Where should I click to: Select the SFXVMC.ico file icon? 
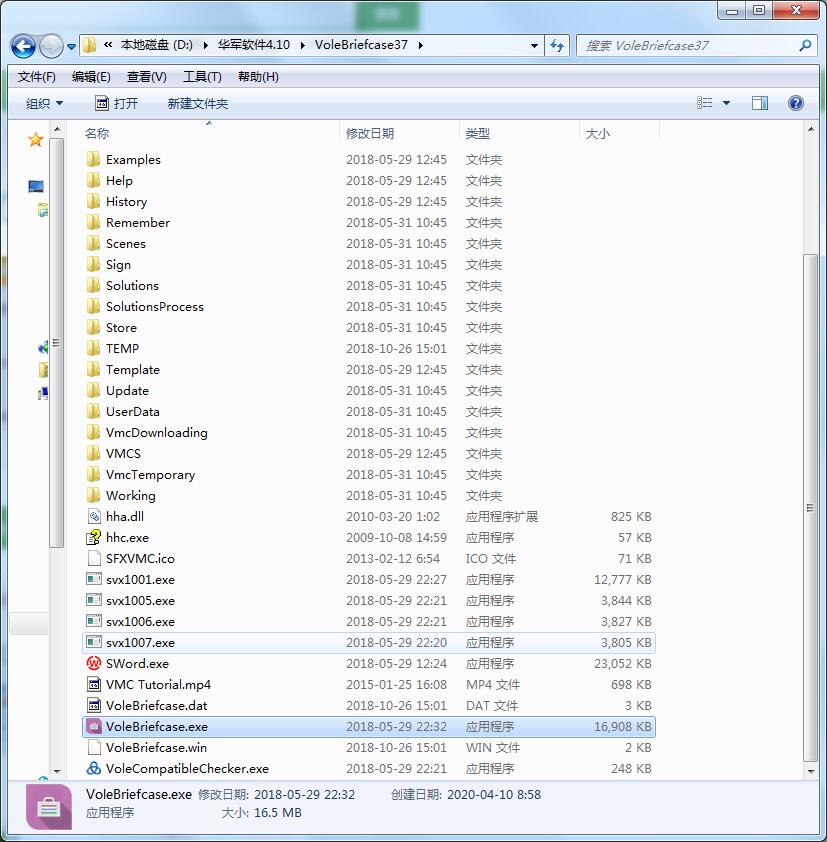(x=93, y=558)
